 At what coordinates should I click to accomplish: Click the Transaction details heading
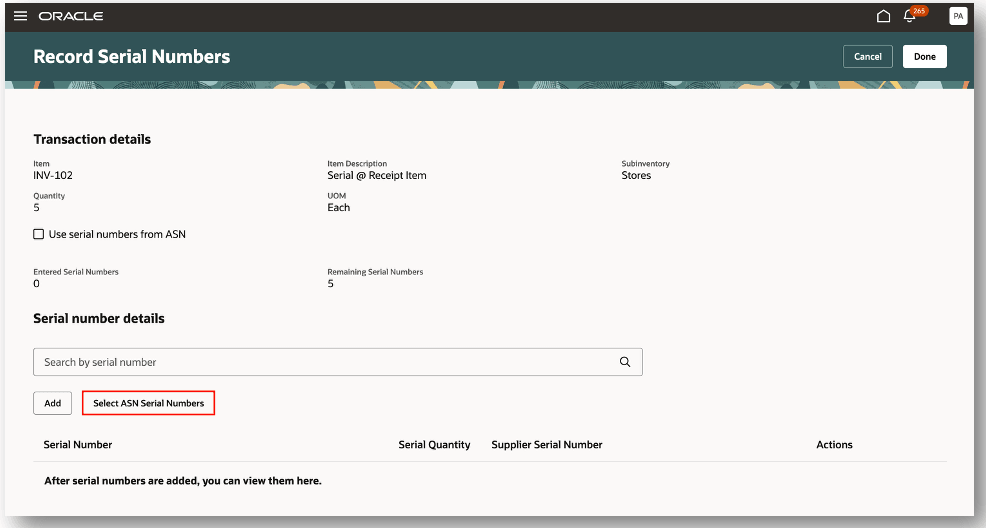click(x=92, y=140)
